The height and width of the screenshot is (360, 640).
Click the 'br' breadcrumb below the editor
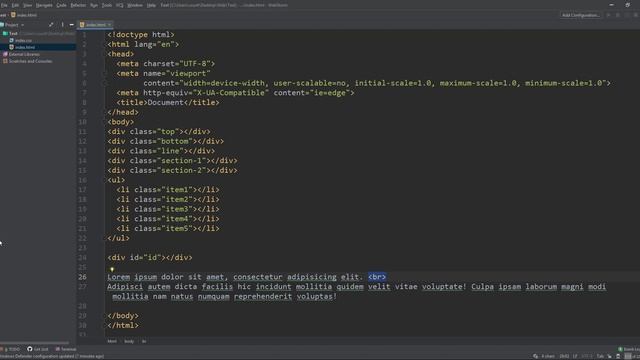pos(144,341)
